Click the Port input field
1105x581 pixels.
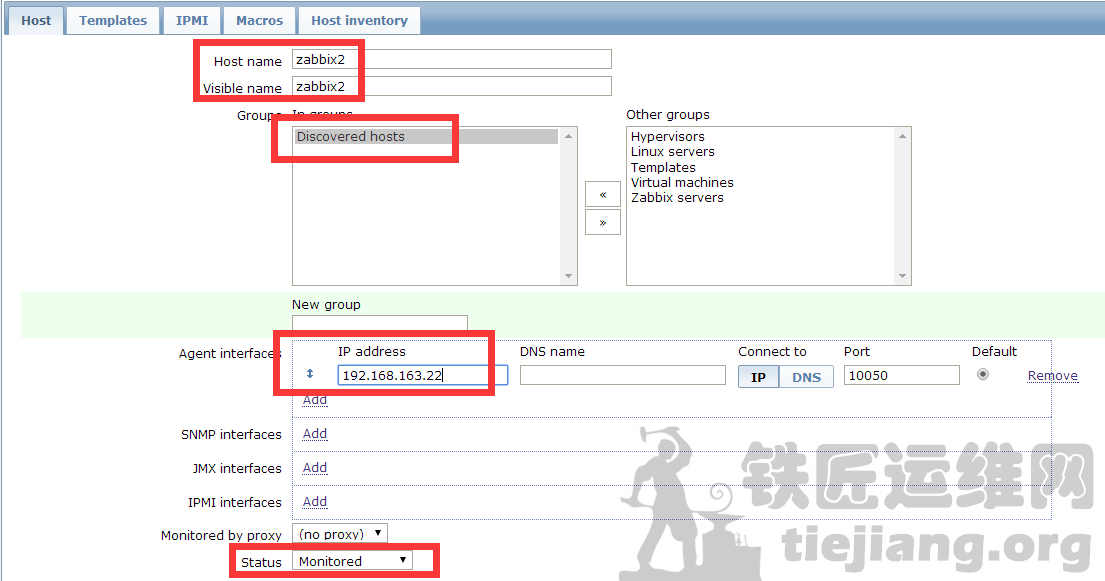(901, 375)
